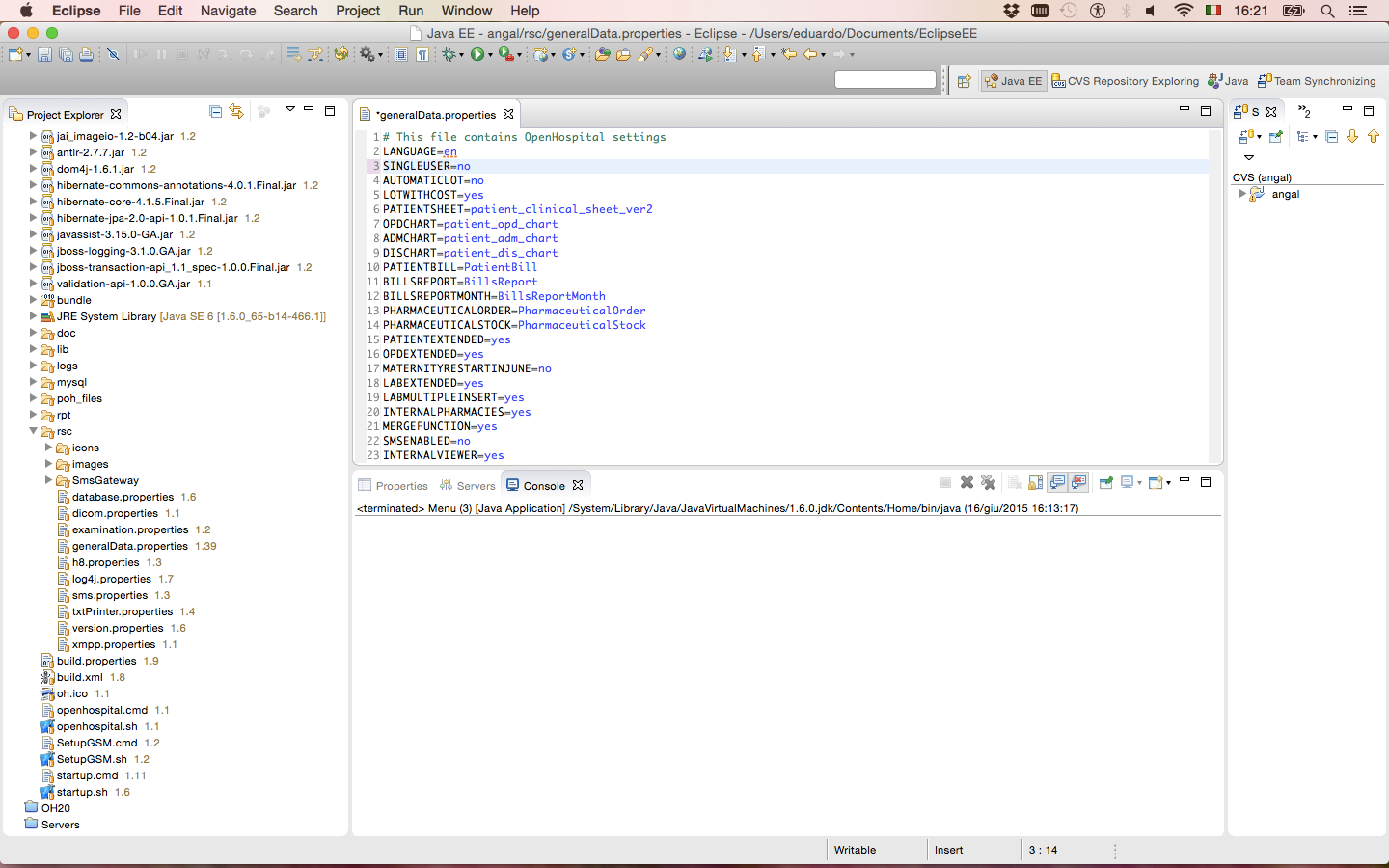This screenshot has width=1389, height=868.
Task: Click Remove All Terminated Launches icon
Action: pos(988,482)
